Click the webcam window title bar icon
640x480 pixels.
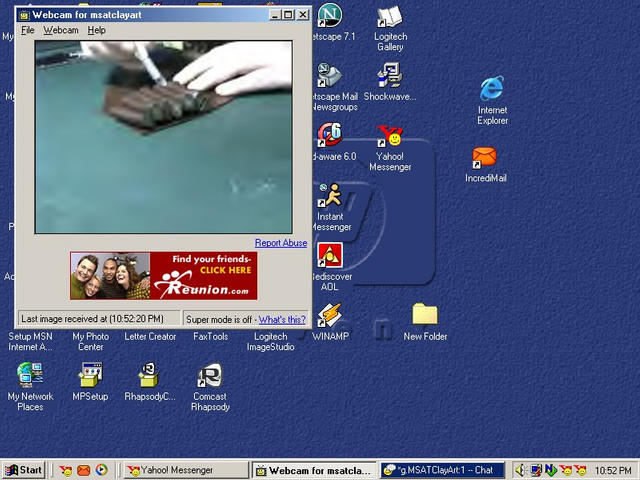pos(24,16)
